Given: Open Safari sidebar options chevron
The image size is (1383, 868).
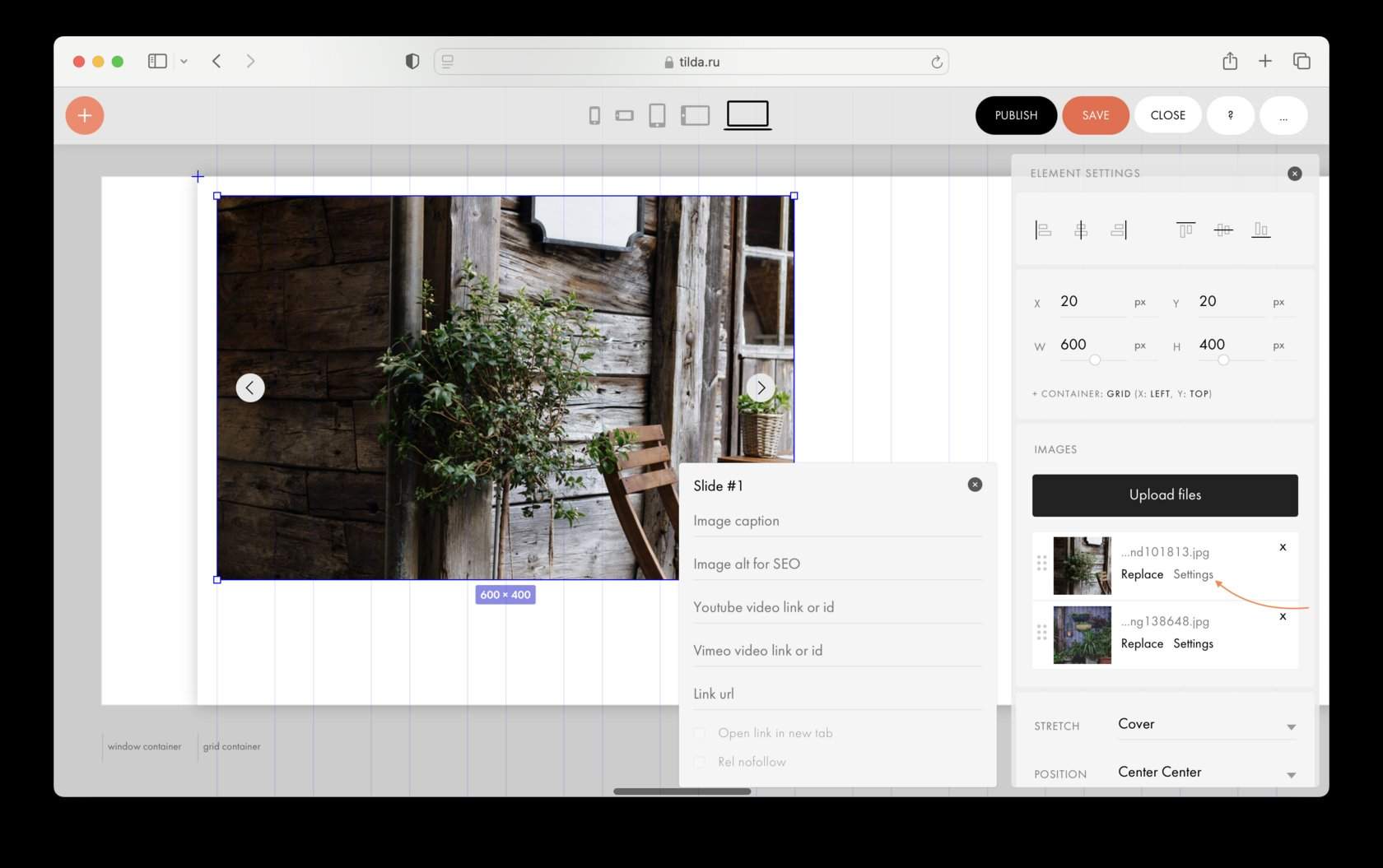Looking at the screenshot, I should tap(184, 62).
